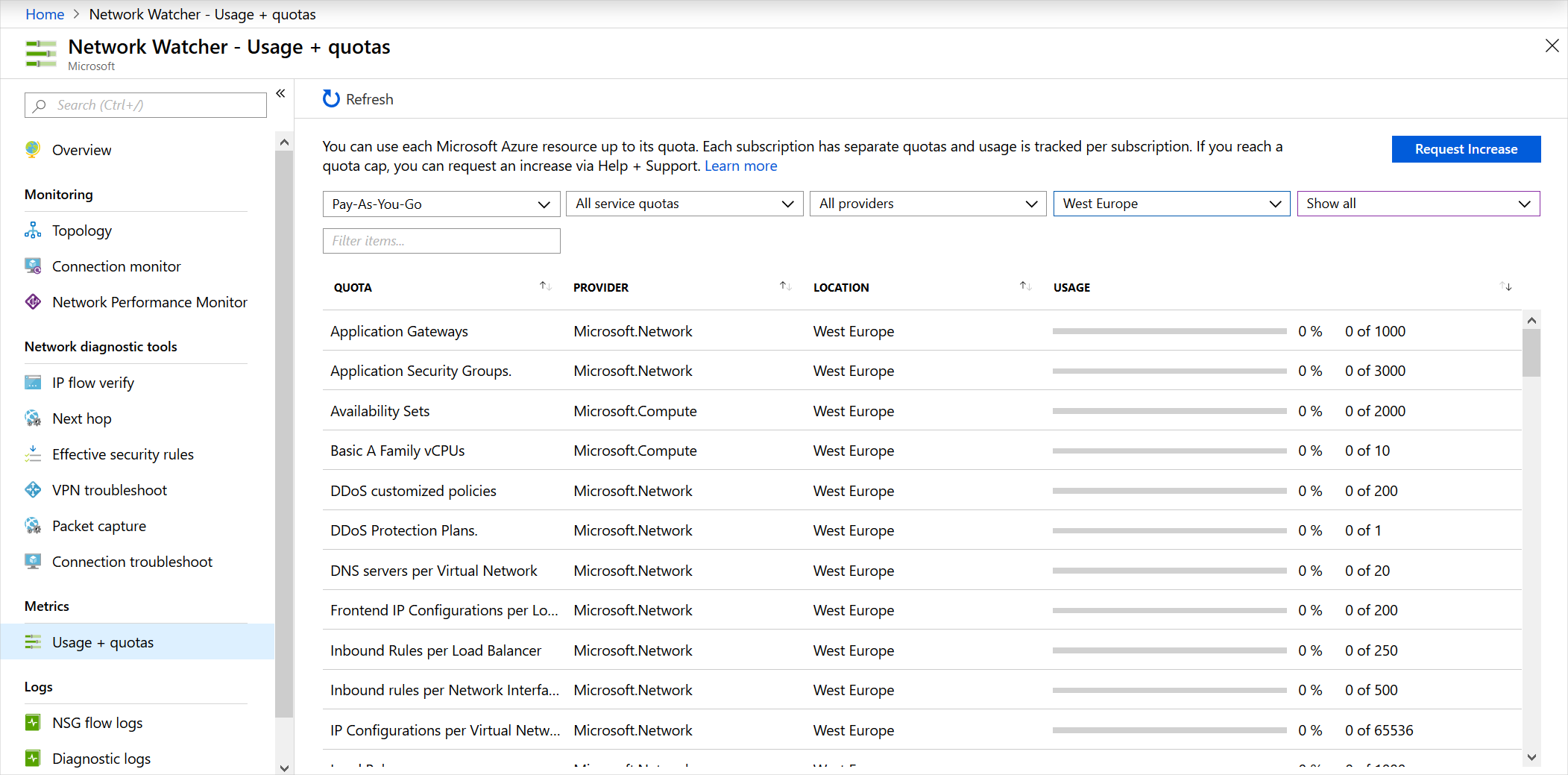
Task: Click the VPN troubleshoot icon
Action: 33,490
